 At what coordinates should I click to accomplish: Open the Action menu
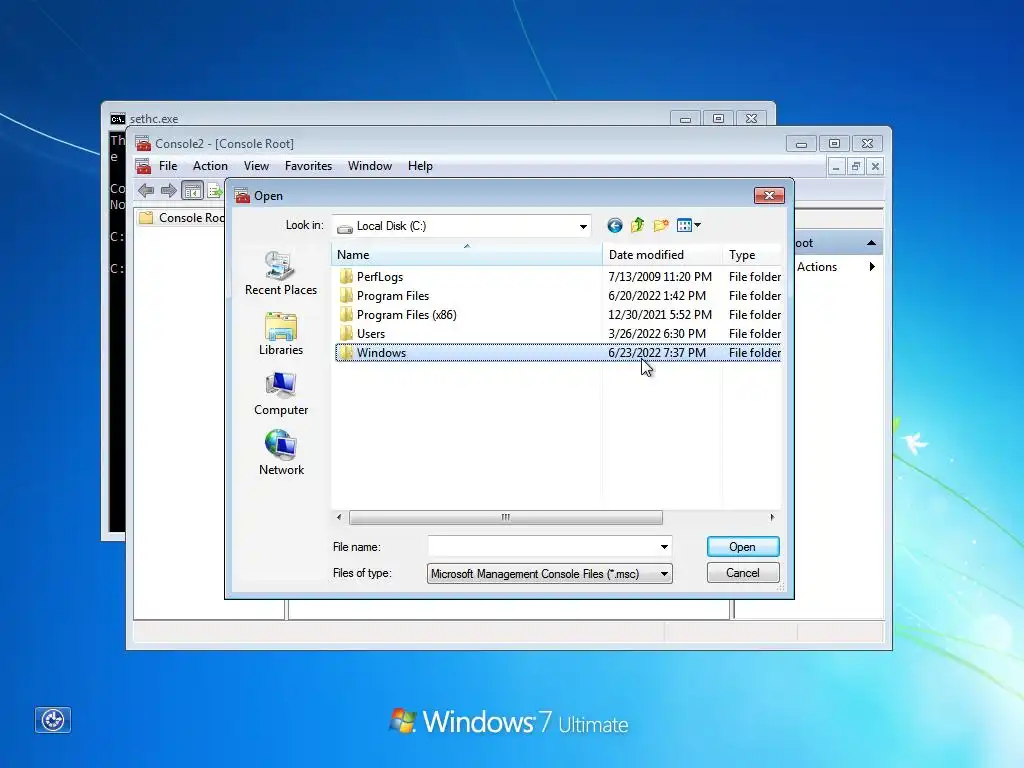click(x=210, y=166)
